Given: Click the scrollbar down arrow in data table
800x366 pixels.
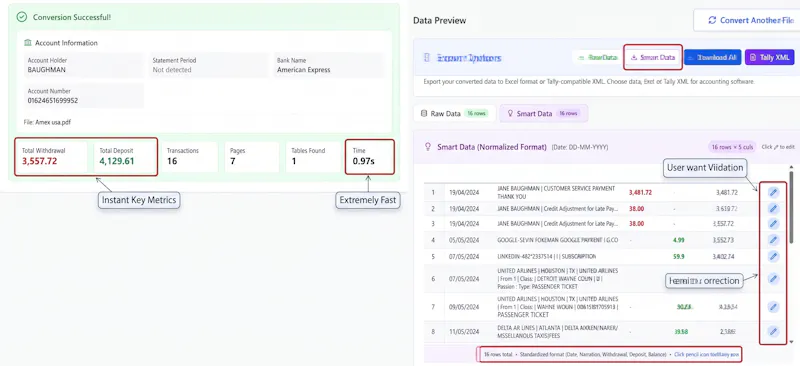Looking at the screenshot, I should click(791, 342).
